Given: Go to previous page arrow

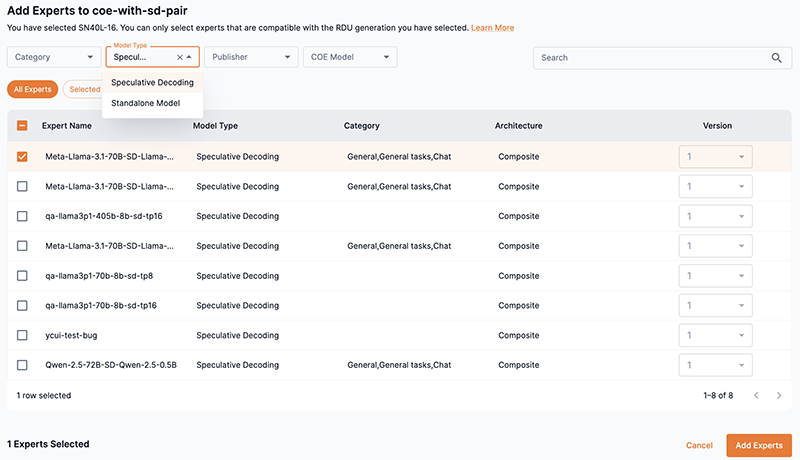Looking at the screenshot, I should pos(755,396).
